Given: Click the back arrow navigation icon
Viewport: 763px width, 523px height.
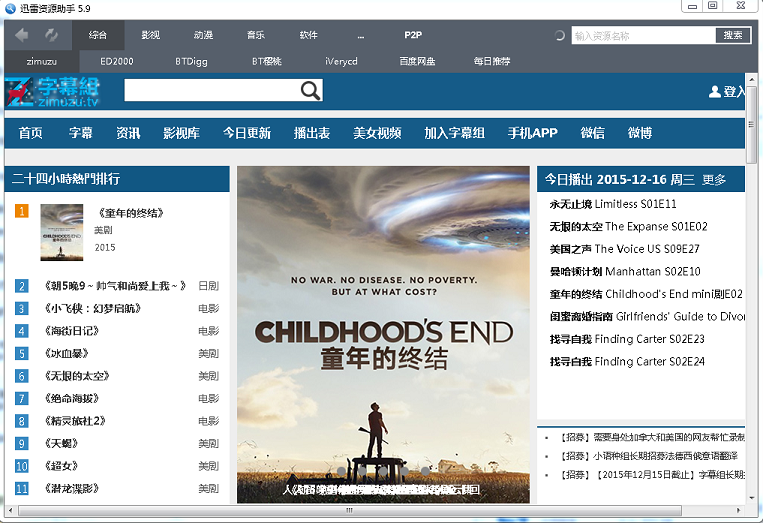Looking at the screenshot, I should (x=22, y=35).
